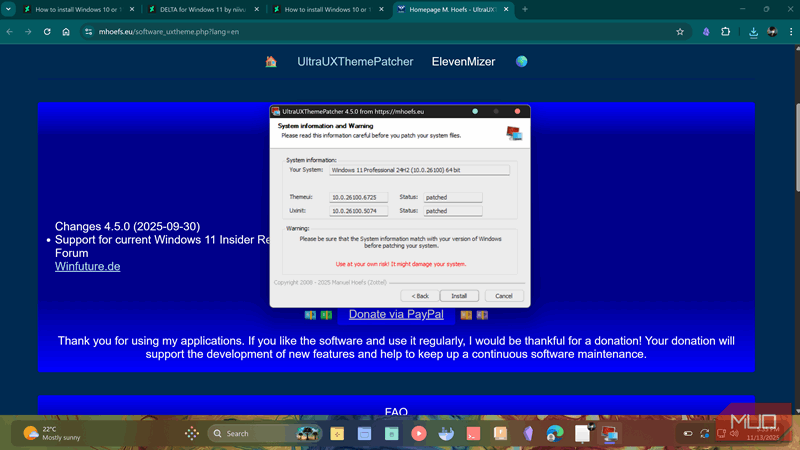The image size is (800, 450).
Task: Click the red 'Use at your own risk' warning
Action: pyautogui.click(x=401, y=264)
